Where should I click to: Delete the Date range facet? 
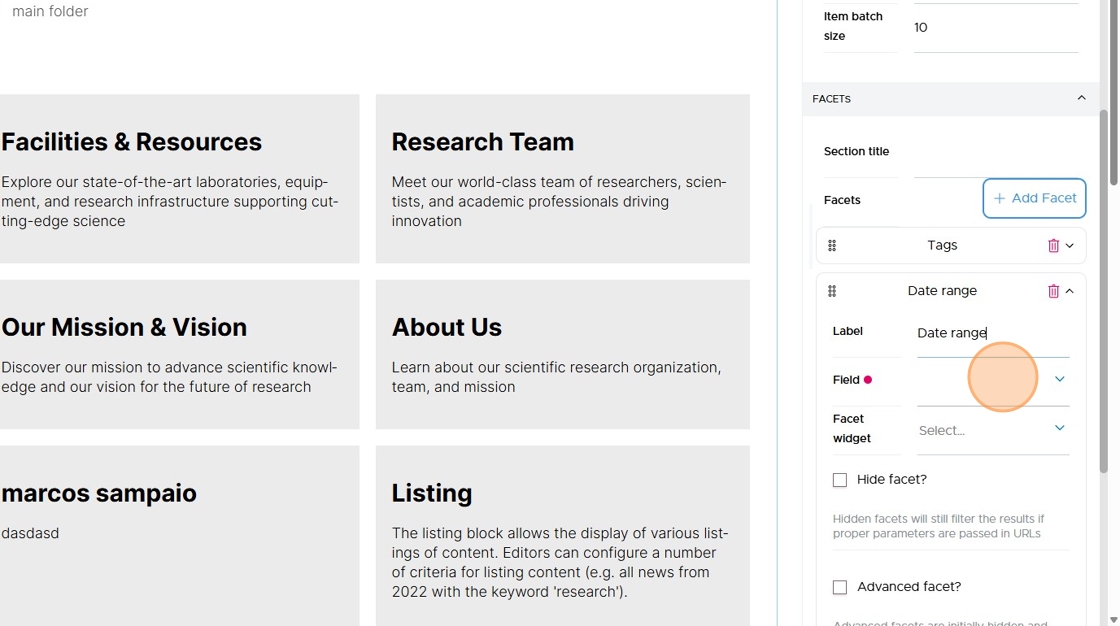(1053, 292)
